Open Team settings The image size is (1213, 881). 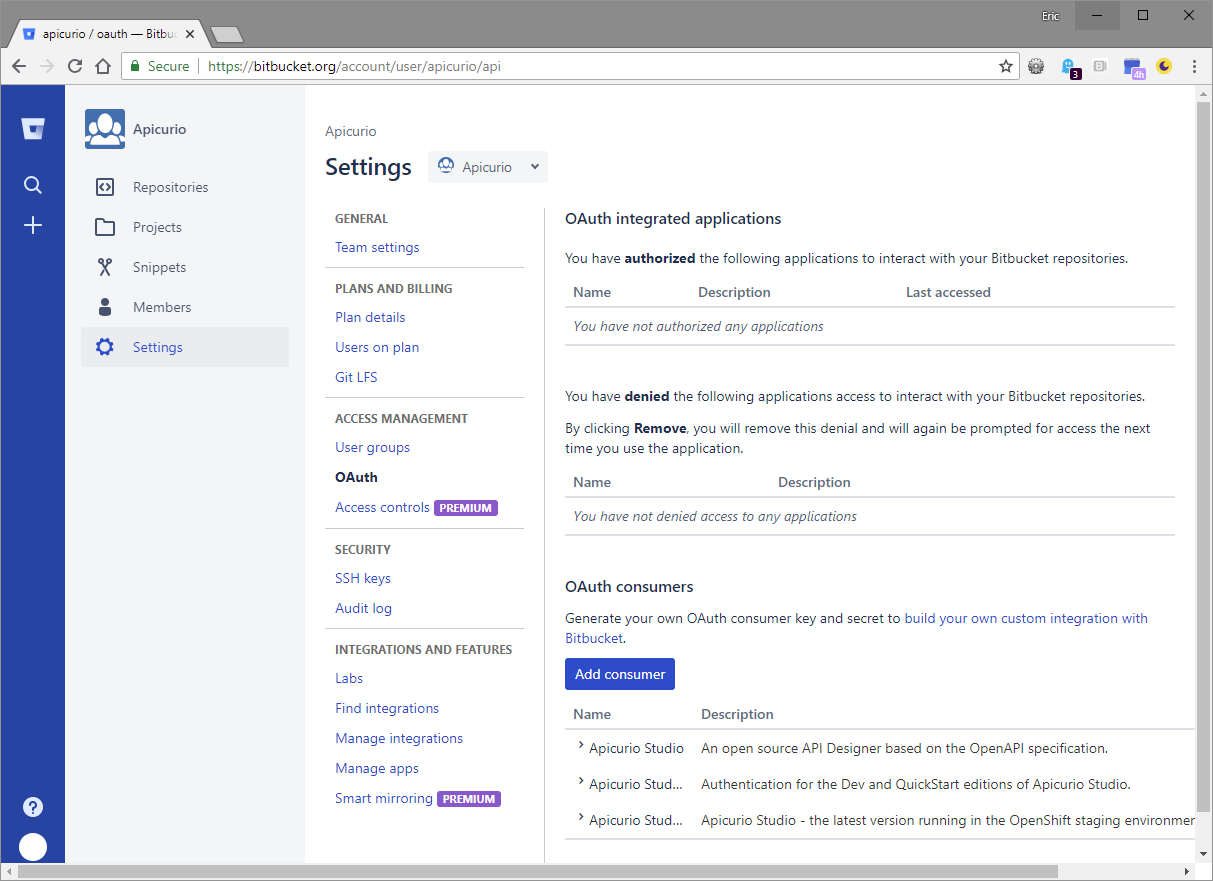coord(377,247)
